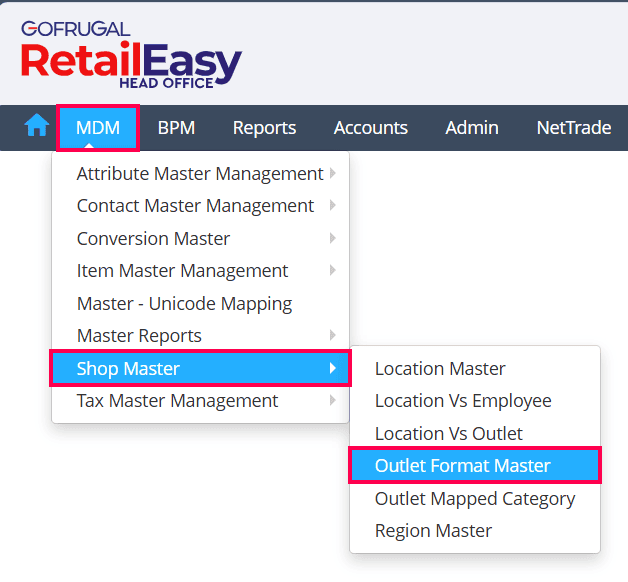Open Tax Master Management menu entry

[200, 401]
